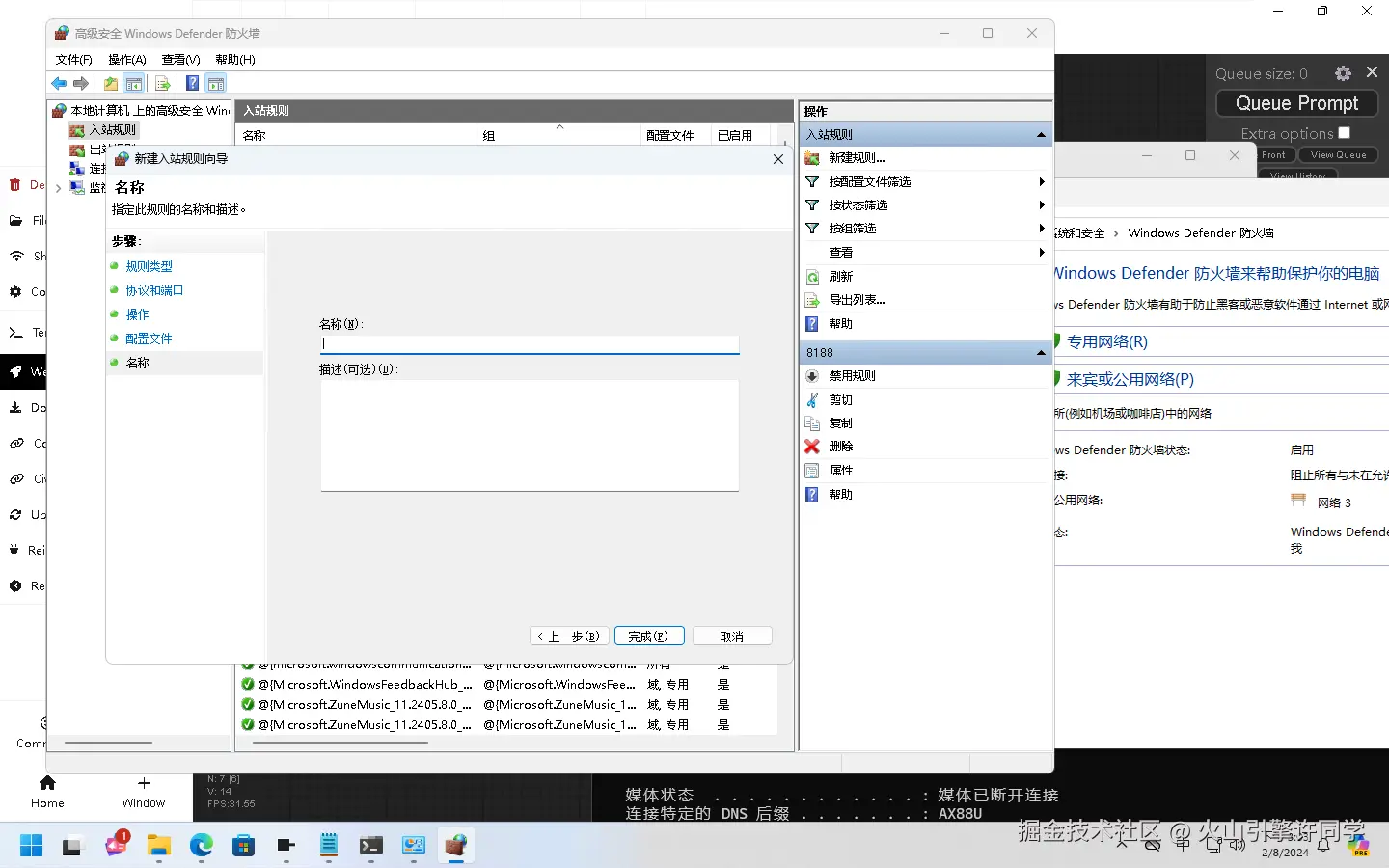This screenshot has width=1389, height=868.
Task: Collapse the 8188 actions section
Action: click(x=1041, y=353)
